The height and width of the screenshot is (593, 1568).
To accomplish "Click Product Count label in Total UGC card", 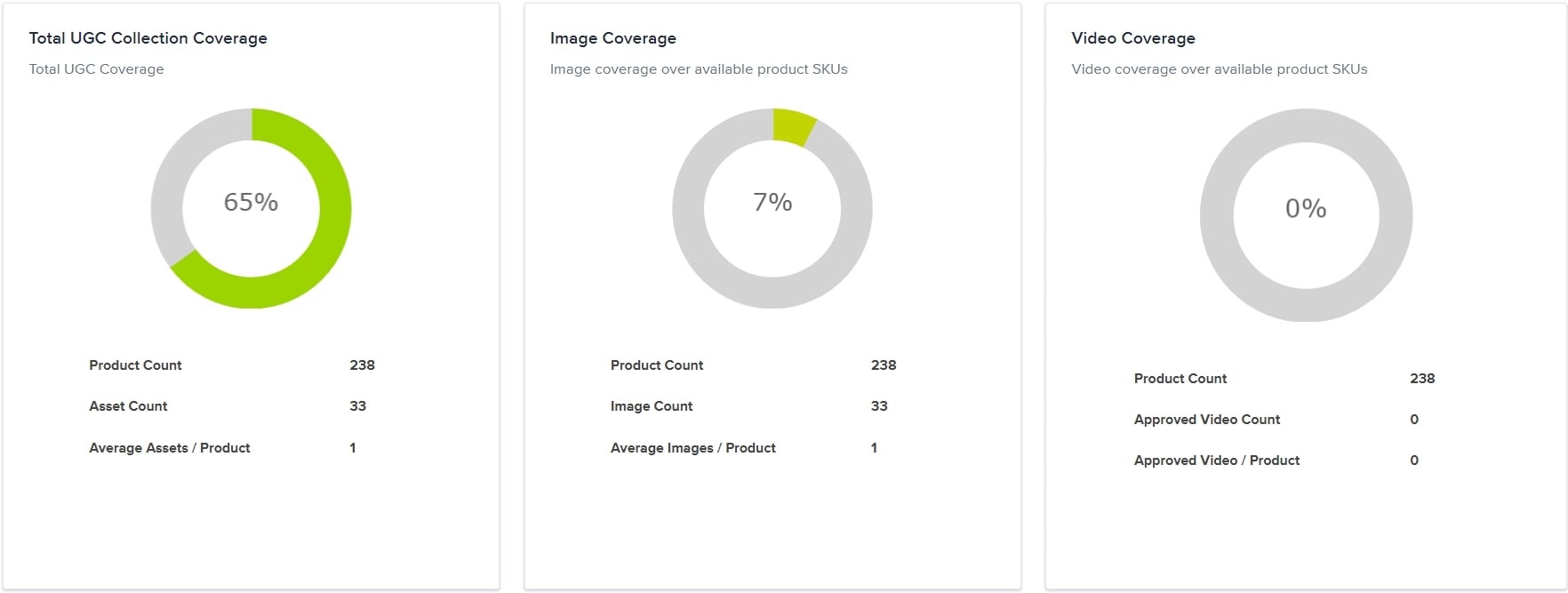I will coord(135,365).
